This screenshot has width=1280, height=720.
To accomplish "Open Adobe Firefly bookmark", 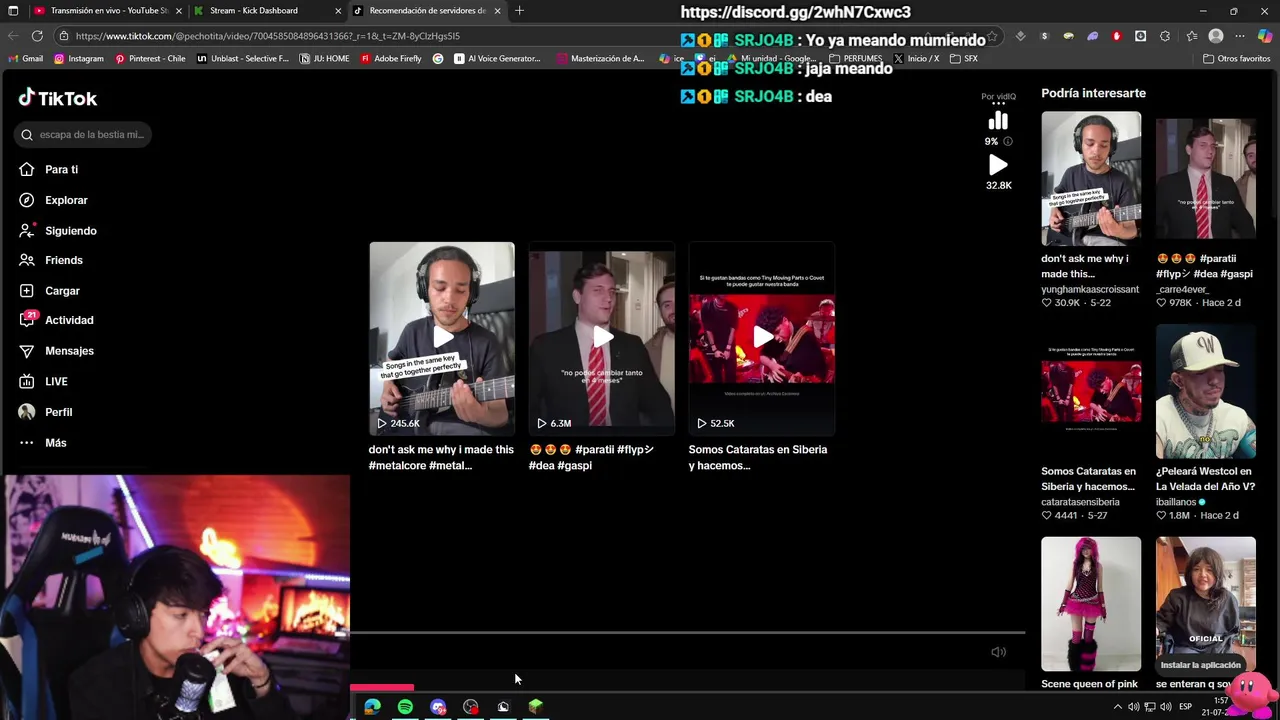I will 391,59.
